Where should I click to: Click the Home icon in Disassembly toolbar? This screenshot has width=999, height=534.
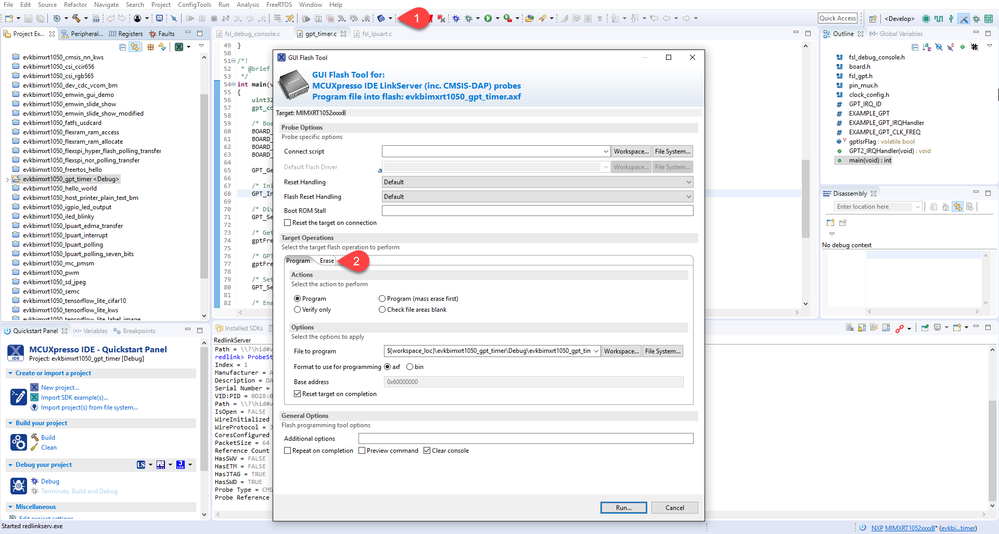(945, 206)
